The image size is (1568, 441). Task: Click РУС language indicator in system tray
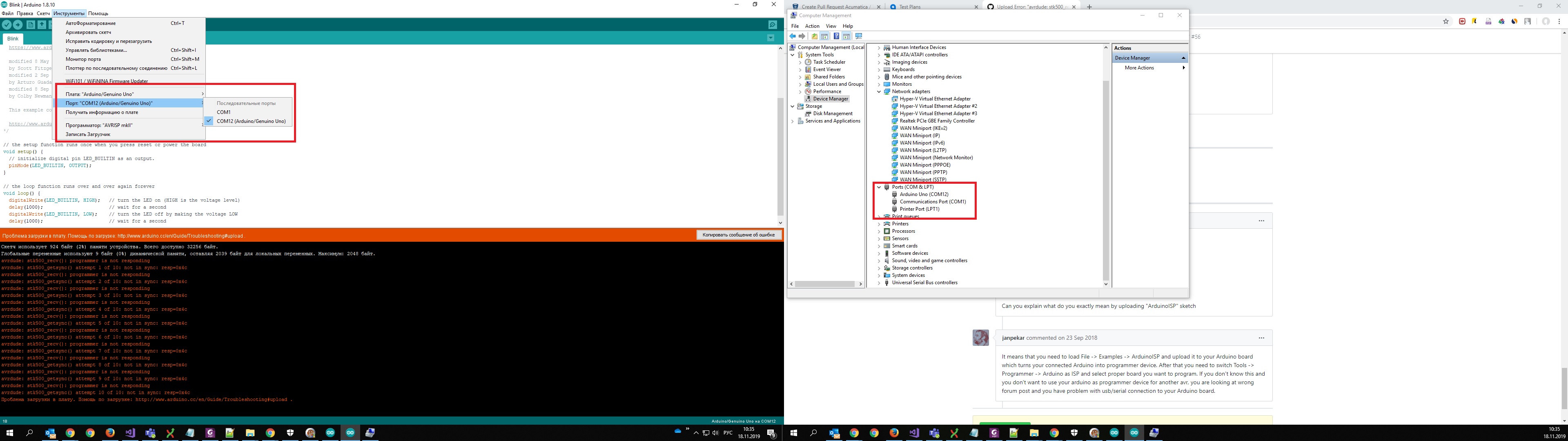tap(728, 433)
